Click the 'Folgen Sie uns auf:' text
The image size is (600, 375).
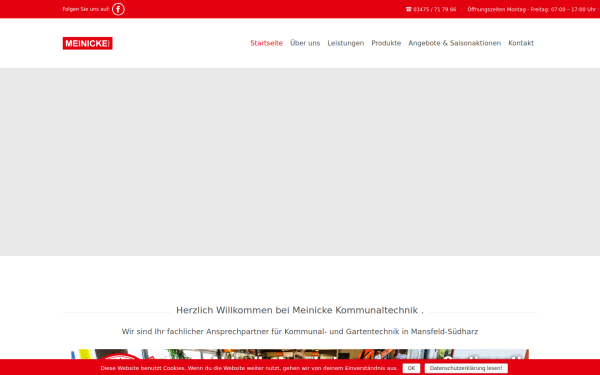click(x=86, y=9)
